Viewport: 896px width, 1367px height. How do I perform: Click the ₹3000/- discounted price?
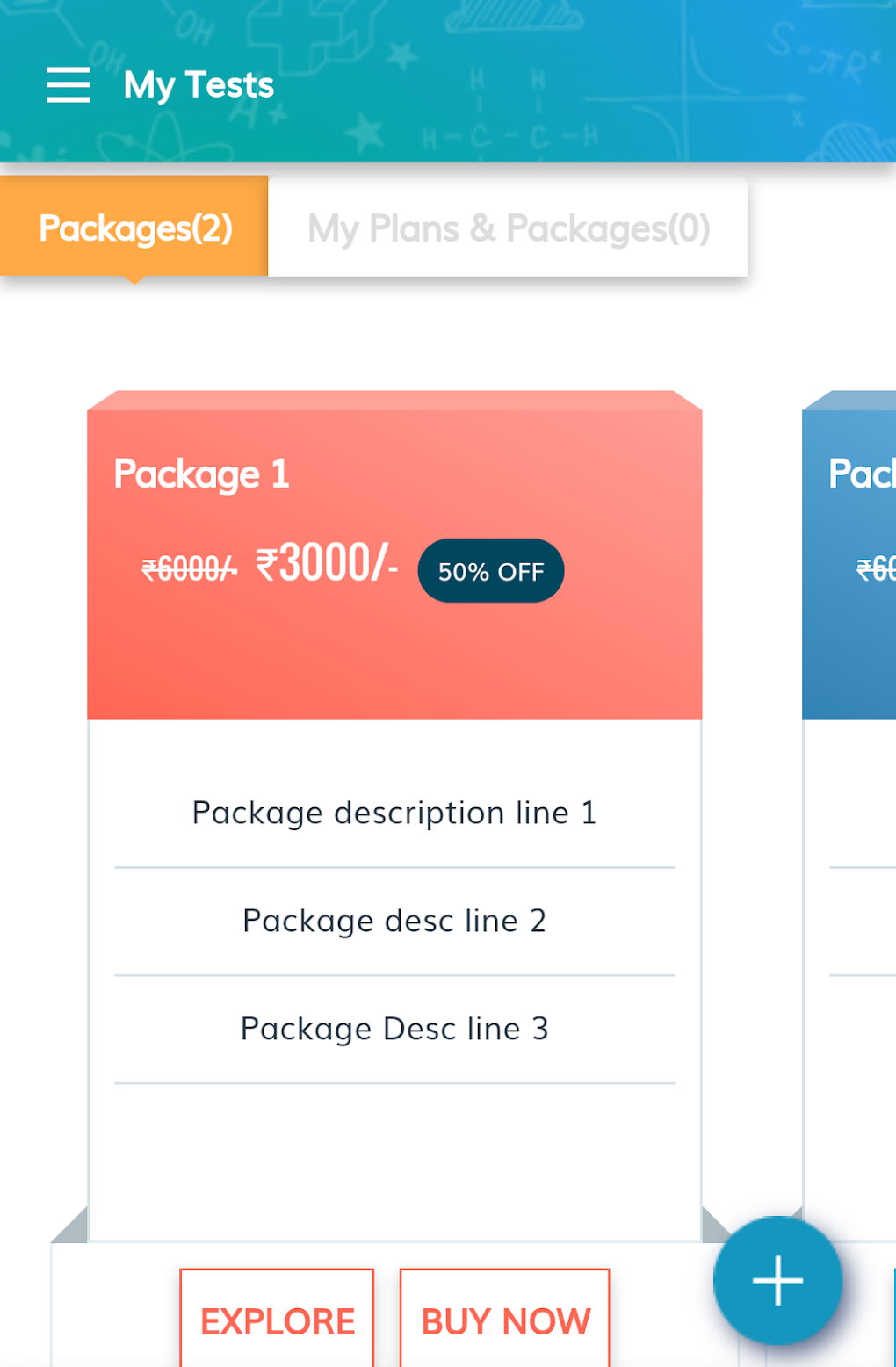[x=327, y=564]
